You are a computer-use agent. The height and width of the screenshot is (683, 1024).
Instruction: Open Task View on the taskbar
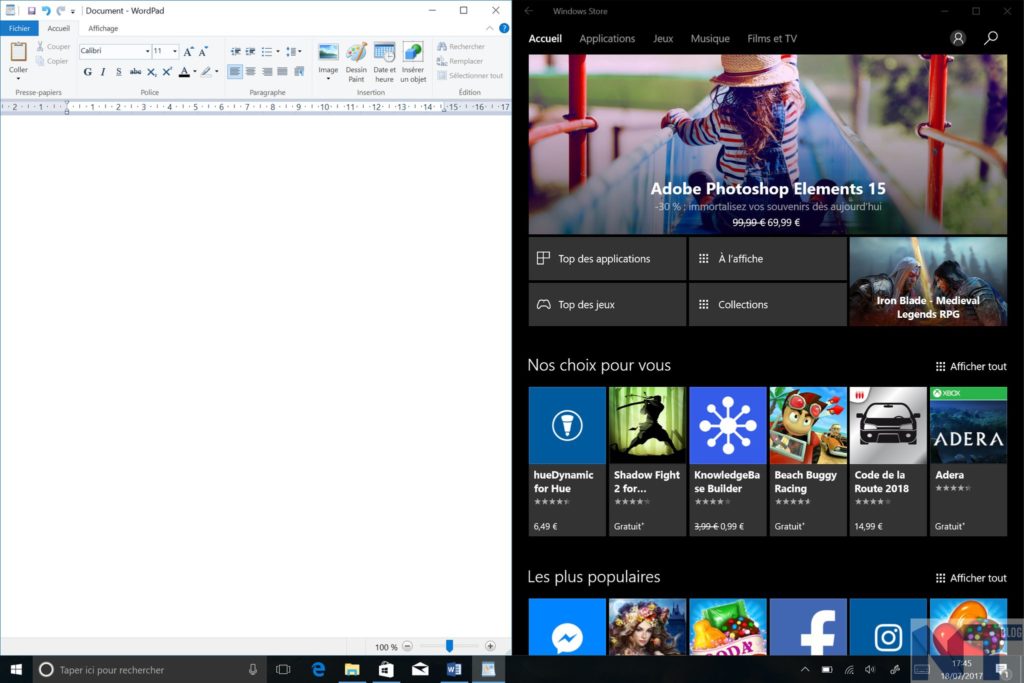tap(283, 669)
